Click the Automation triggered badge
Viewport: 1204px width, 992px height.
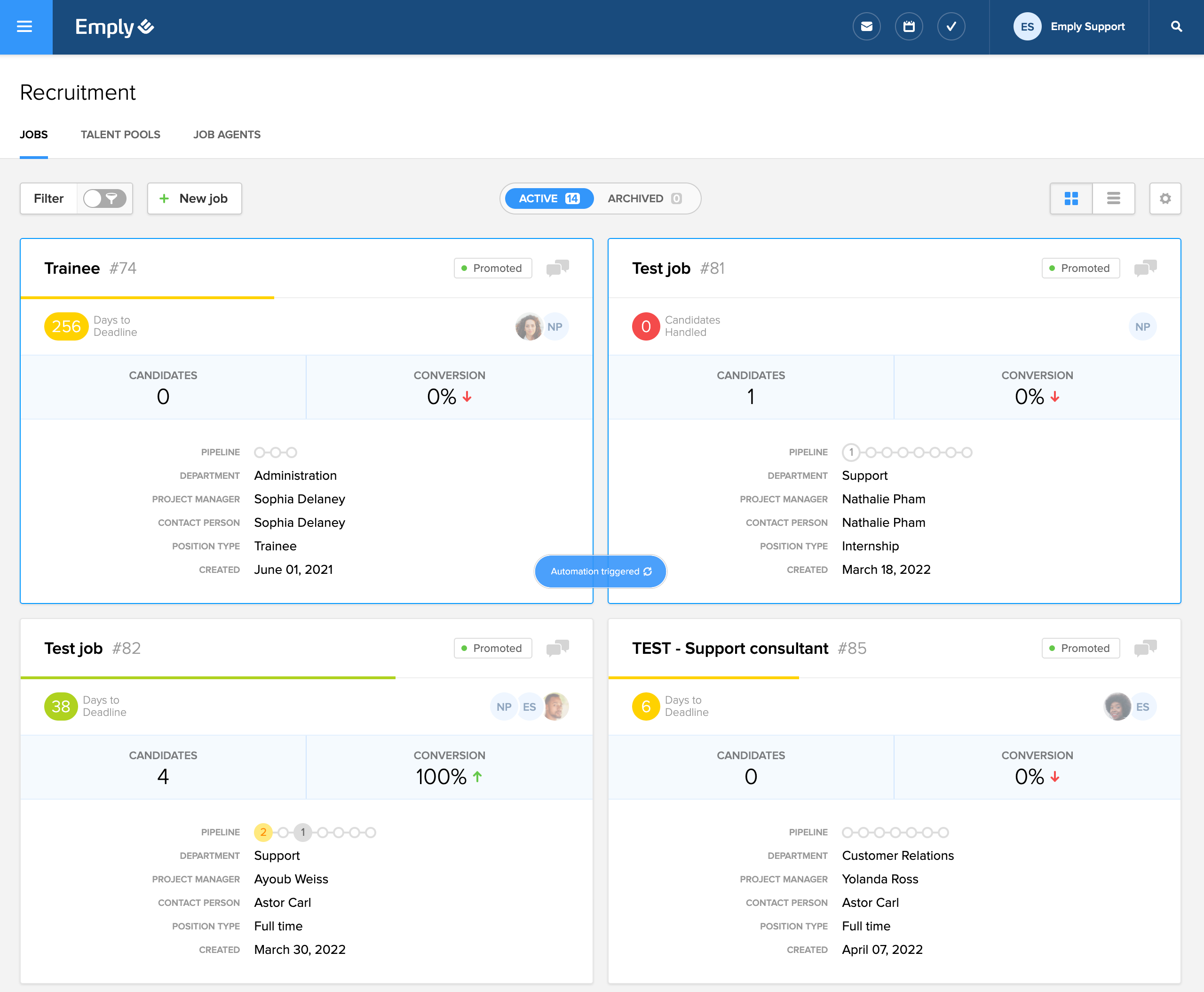pos(600,571)
